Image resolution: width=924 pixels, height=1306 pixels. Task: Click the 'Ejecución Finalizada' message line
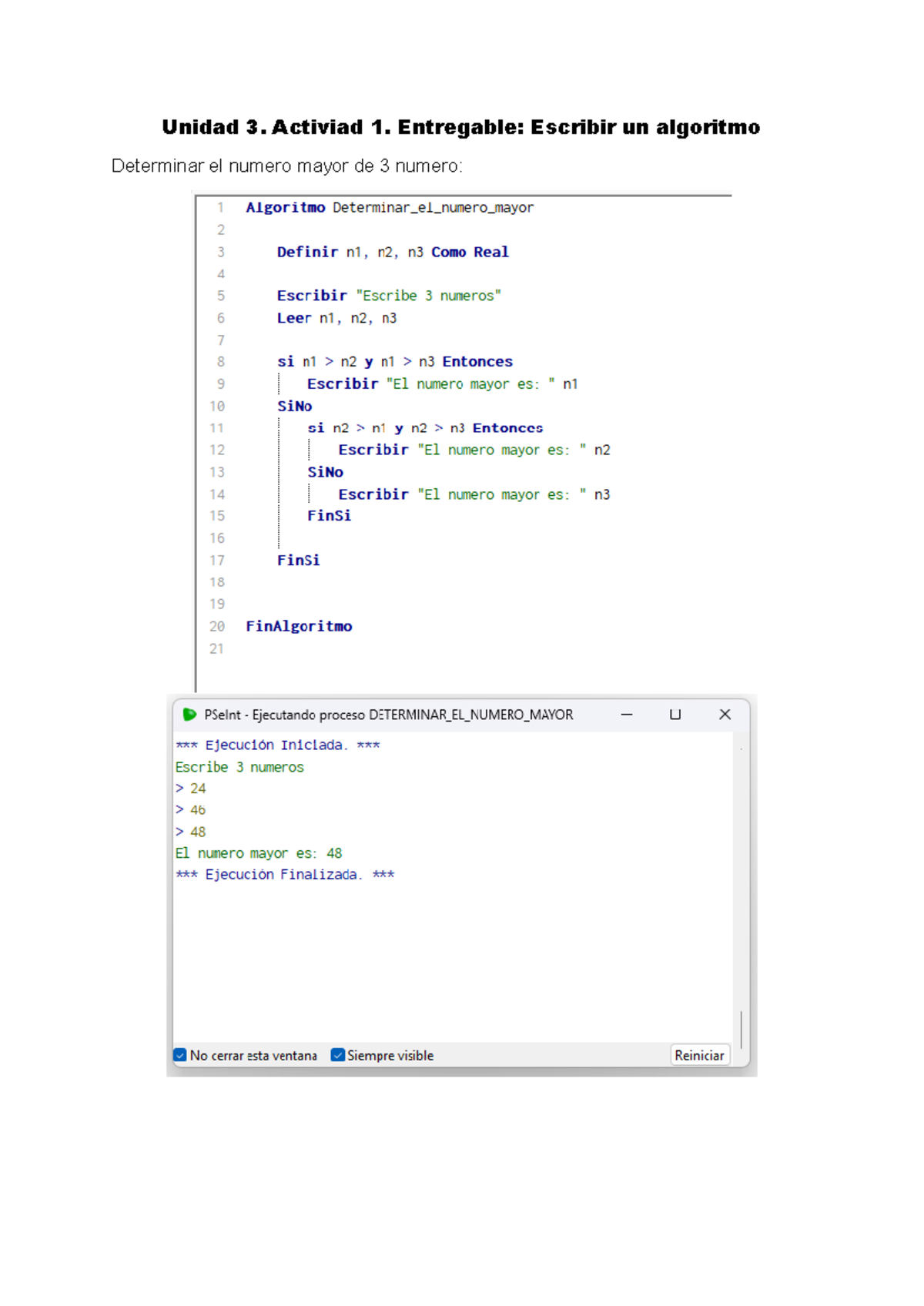pos(285,875)
